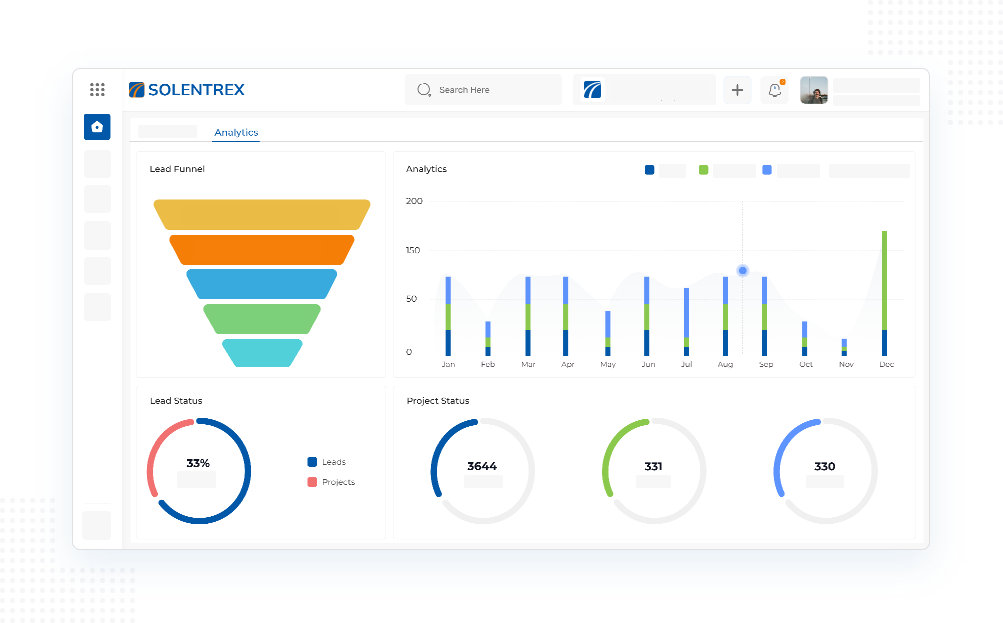Click the Home icon in the sidebar
This screenshot has height=623, width=1003.
(97, 127)
